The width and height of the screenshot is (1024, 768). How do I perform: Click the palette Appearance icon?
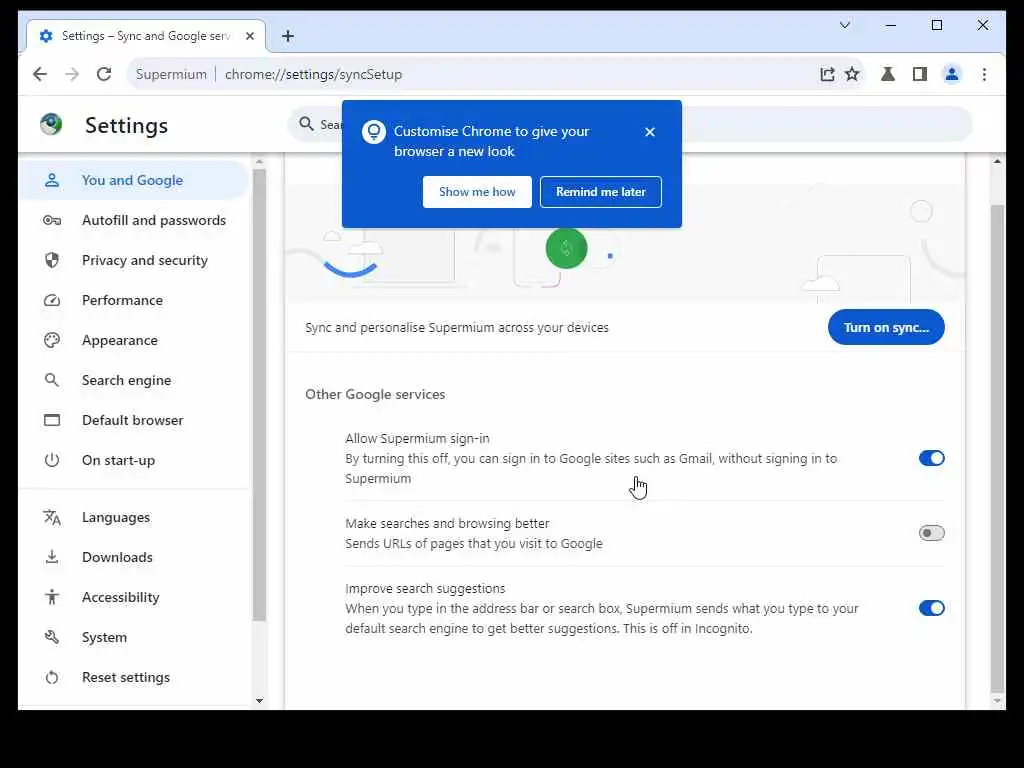coord(52,340)
